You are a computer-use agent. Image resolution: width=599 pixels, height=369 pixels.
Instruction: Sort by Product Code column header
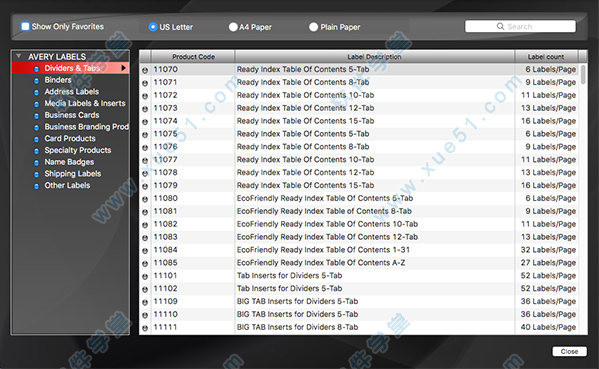tap(193, 57)
